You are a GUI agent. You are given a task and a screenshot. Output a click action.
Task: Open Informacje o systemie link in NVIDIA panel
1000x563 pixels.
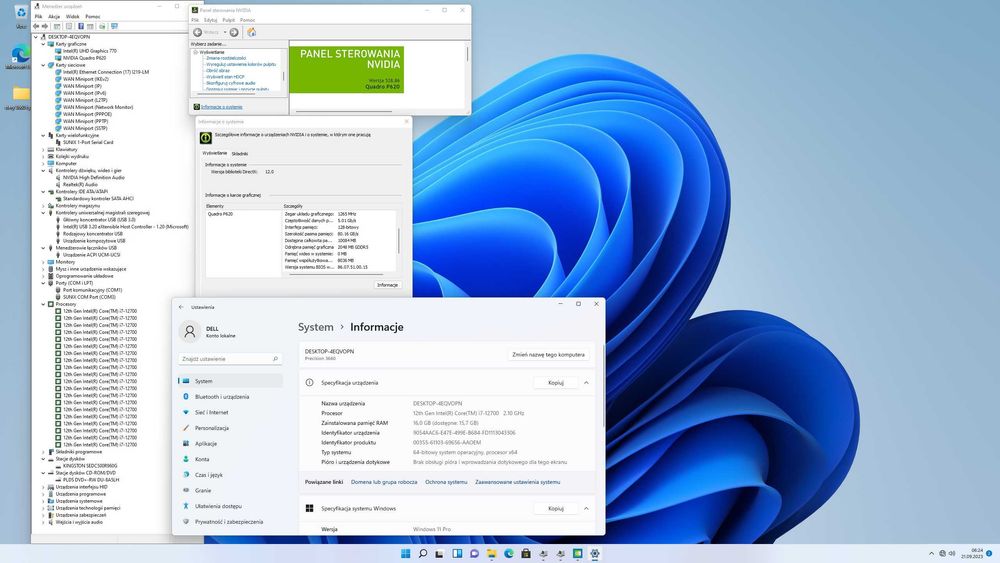(222, 107)
